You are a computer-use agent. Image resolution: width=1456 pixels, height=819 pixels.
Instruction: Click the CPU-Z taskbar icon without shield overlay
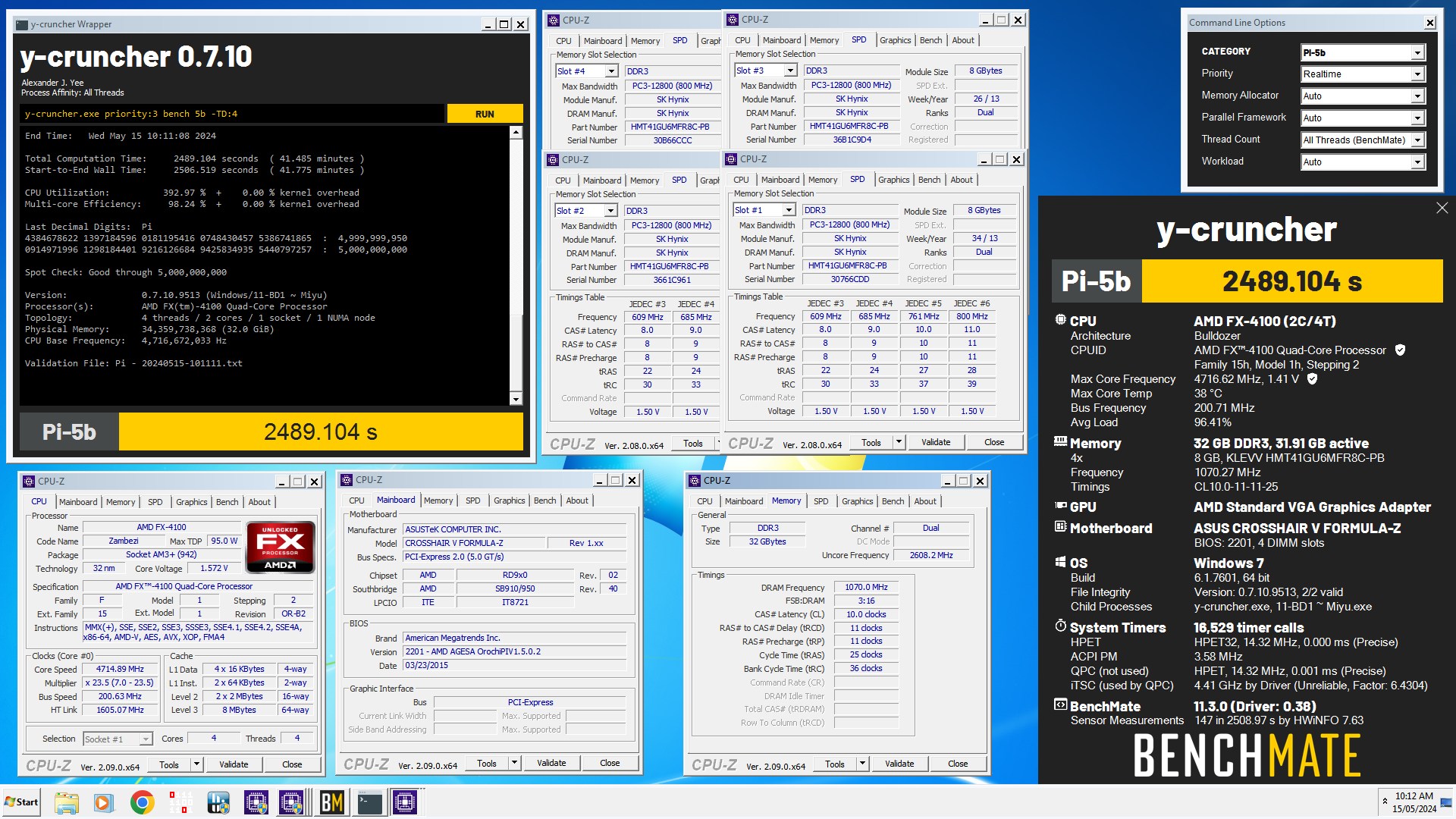405,802
